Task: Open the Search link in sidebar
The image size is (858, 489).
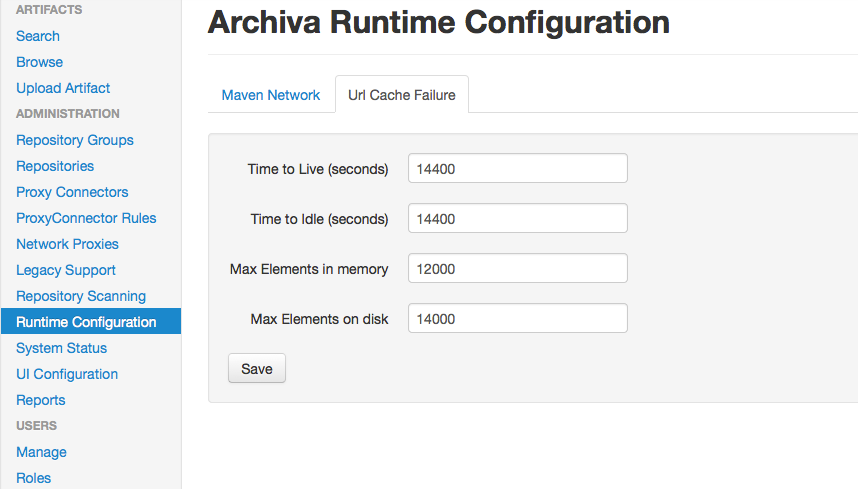Action: pyautogui.click(x=38, y=36)
